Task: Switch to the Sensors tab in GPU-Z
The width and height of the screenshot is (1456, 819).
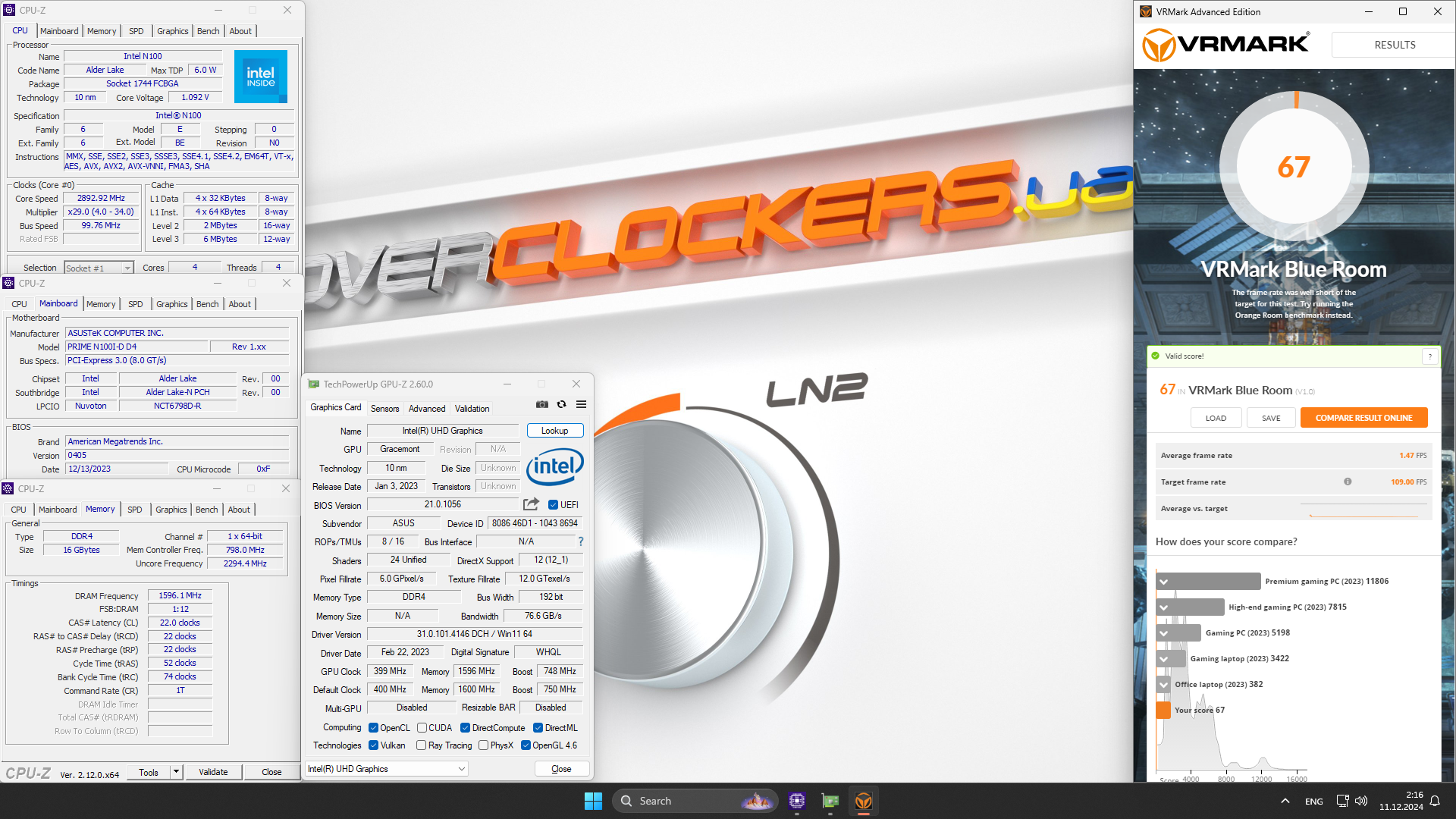Action: [384, 408]
